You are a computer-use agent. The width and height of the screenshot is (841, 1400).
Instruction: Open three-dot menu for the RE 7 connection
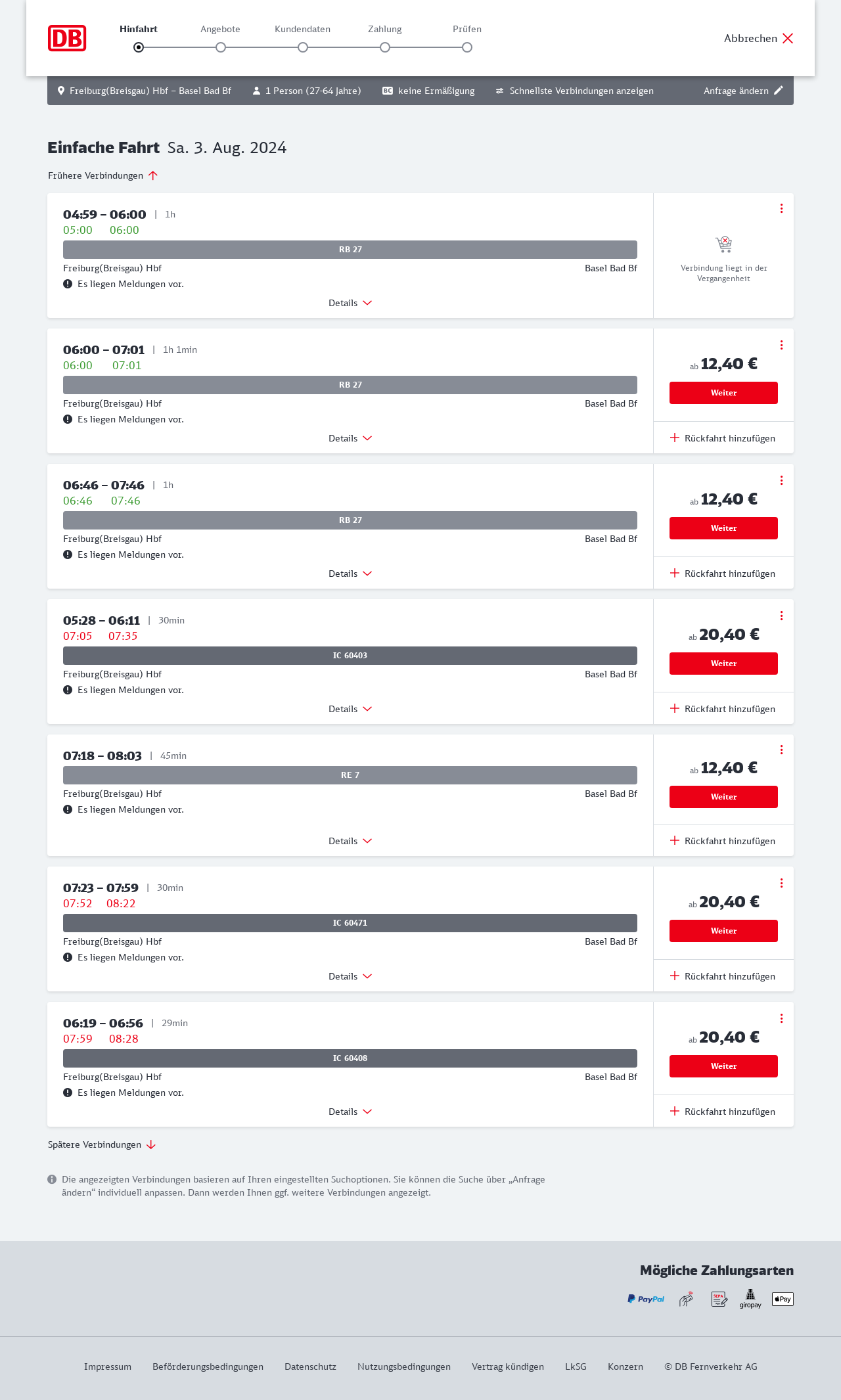click(781, 750)
